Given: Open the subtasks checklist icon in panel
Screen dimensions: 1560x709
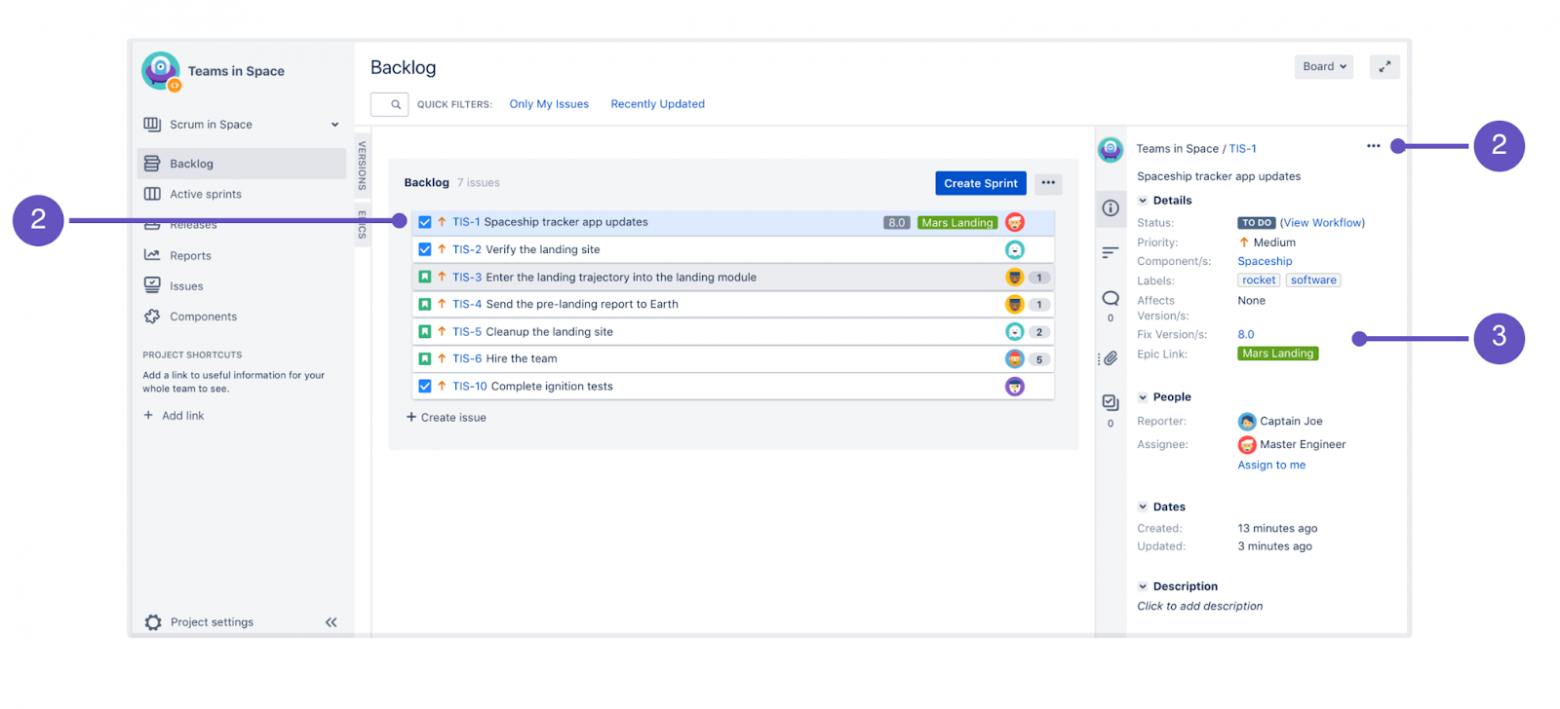Looking at the screenshot, I should 1110,402.
